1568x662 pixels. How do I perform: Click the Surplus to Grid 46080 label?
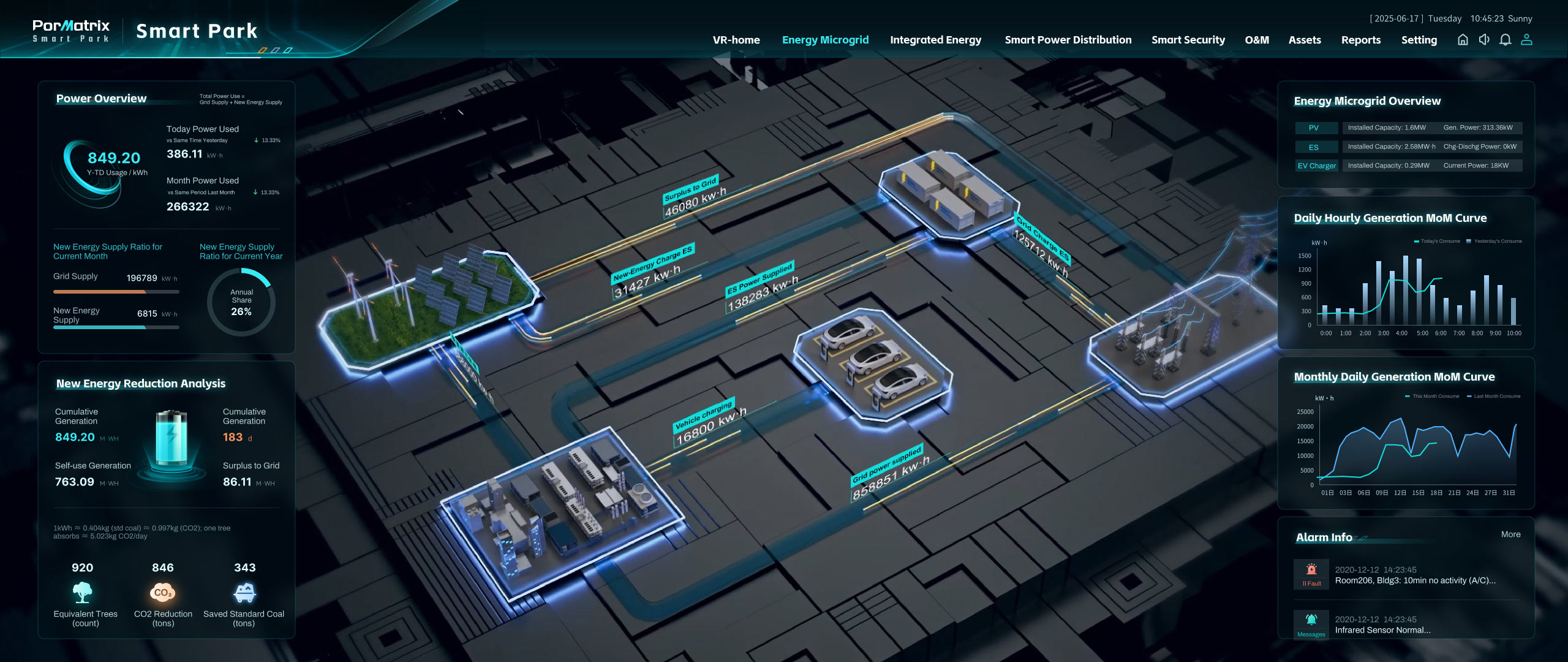(694, 197)
